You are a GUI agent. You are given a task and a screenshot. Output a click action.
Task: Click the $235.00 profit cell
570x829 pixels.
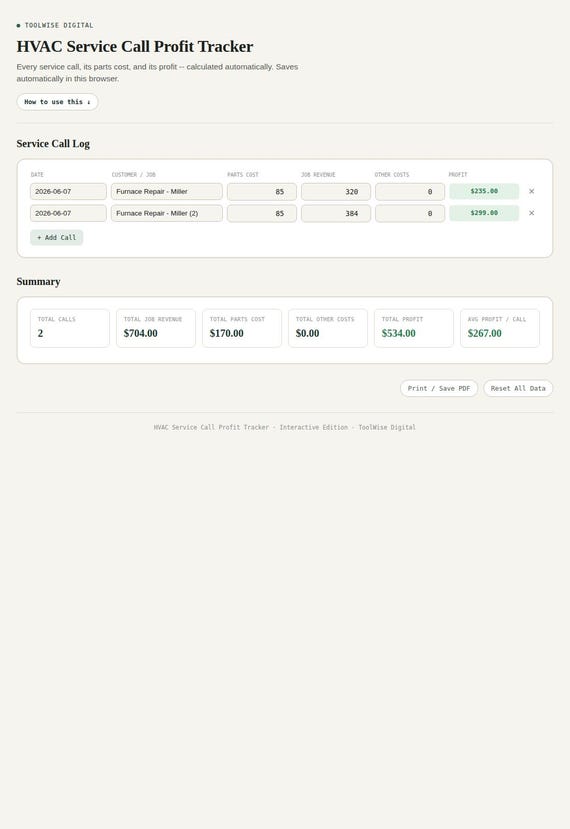coord(484,191)
